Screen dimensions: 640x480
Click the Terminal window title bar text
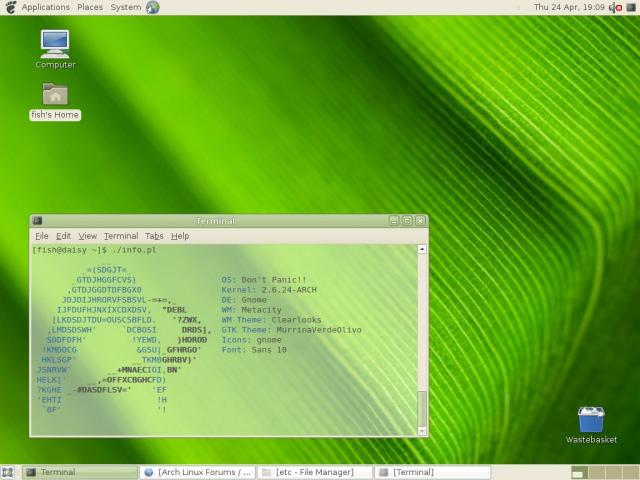click(x=215, y=221)
